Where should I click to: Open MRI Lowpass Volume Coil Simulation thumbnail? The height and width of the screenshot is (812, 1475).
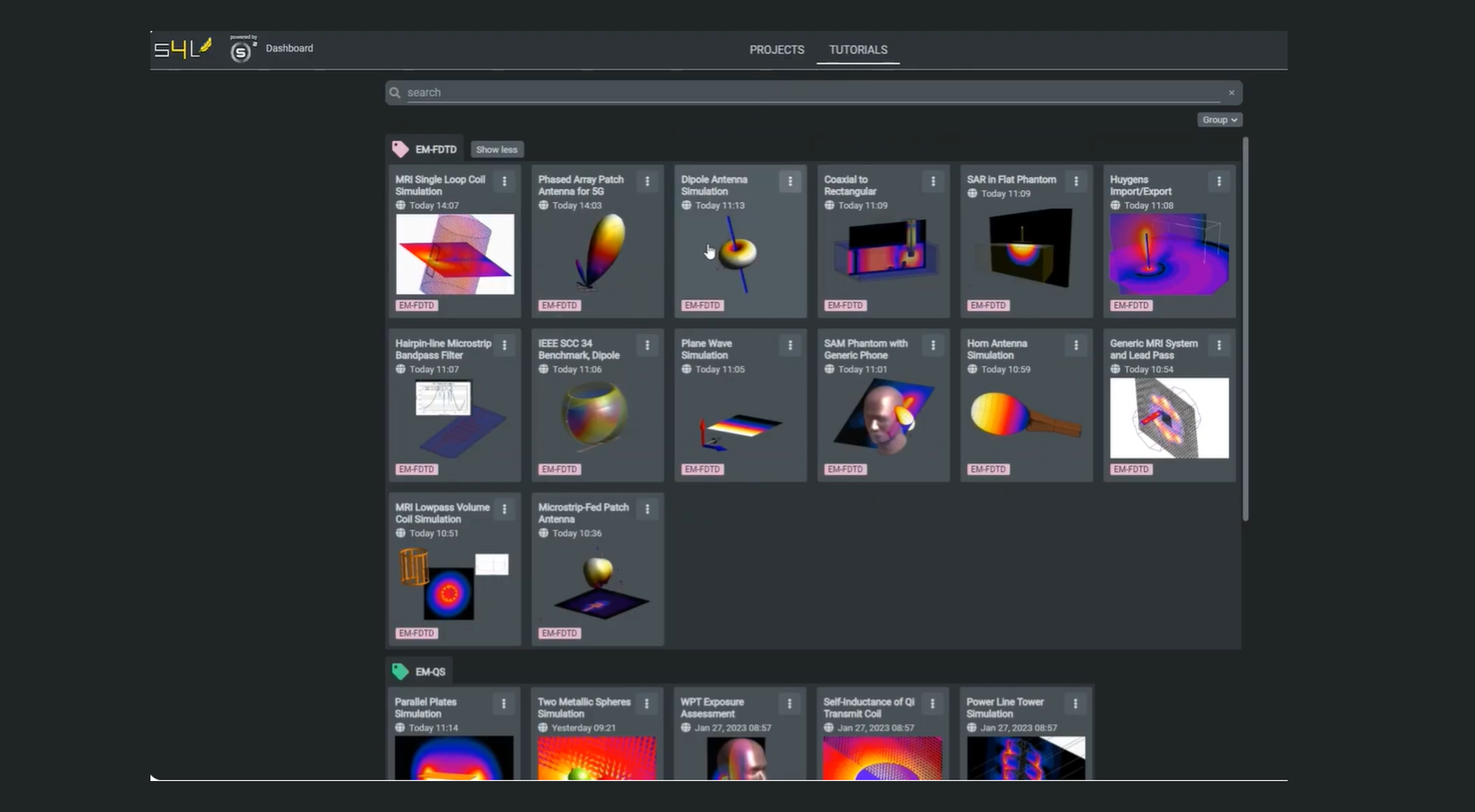pos(455,582)
